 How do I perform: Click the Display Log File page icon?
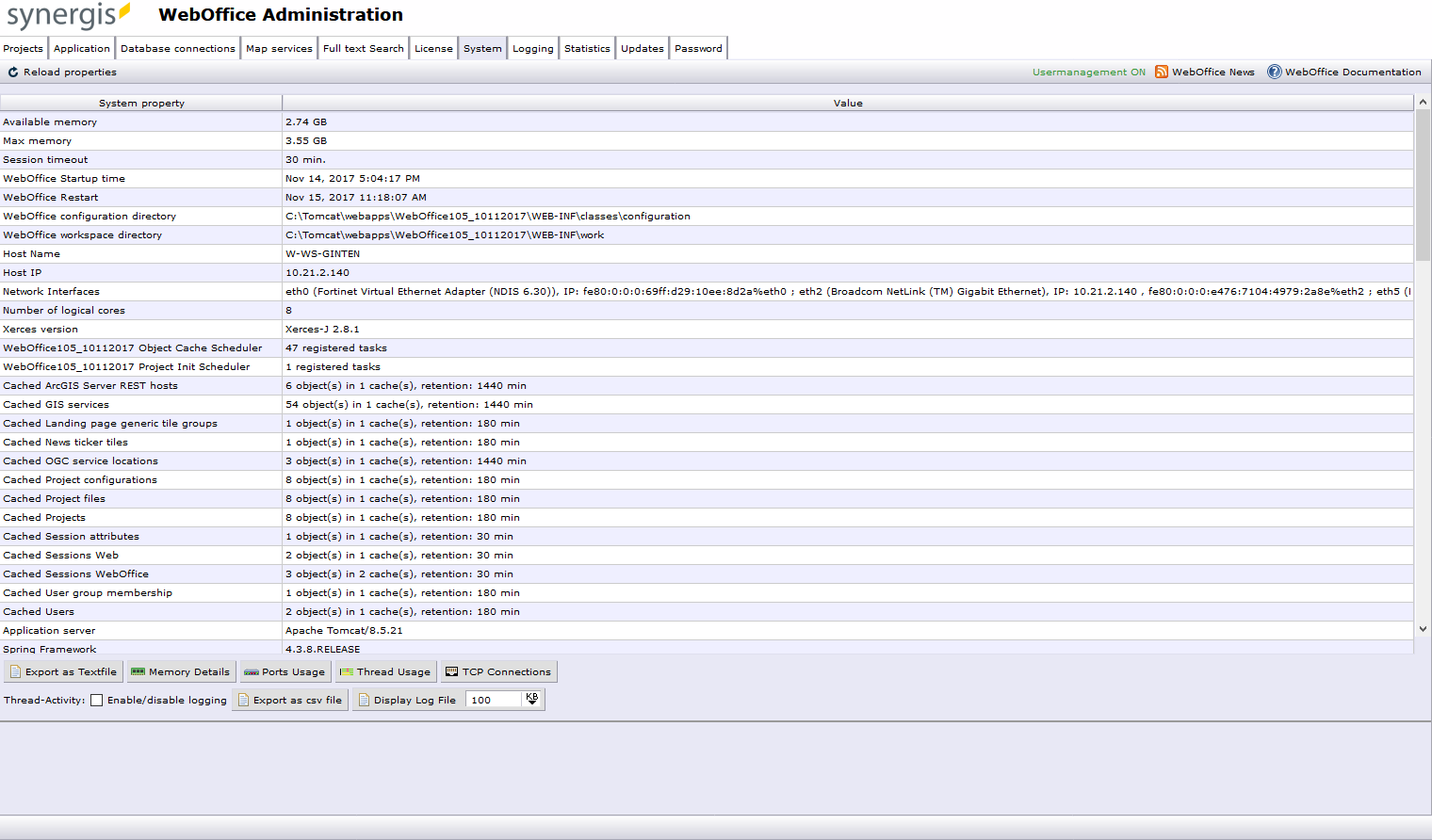365,700
